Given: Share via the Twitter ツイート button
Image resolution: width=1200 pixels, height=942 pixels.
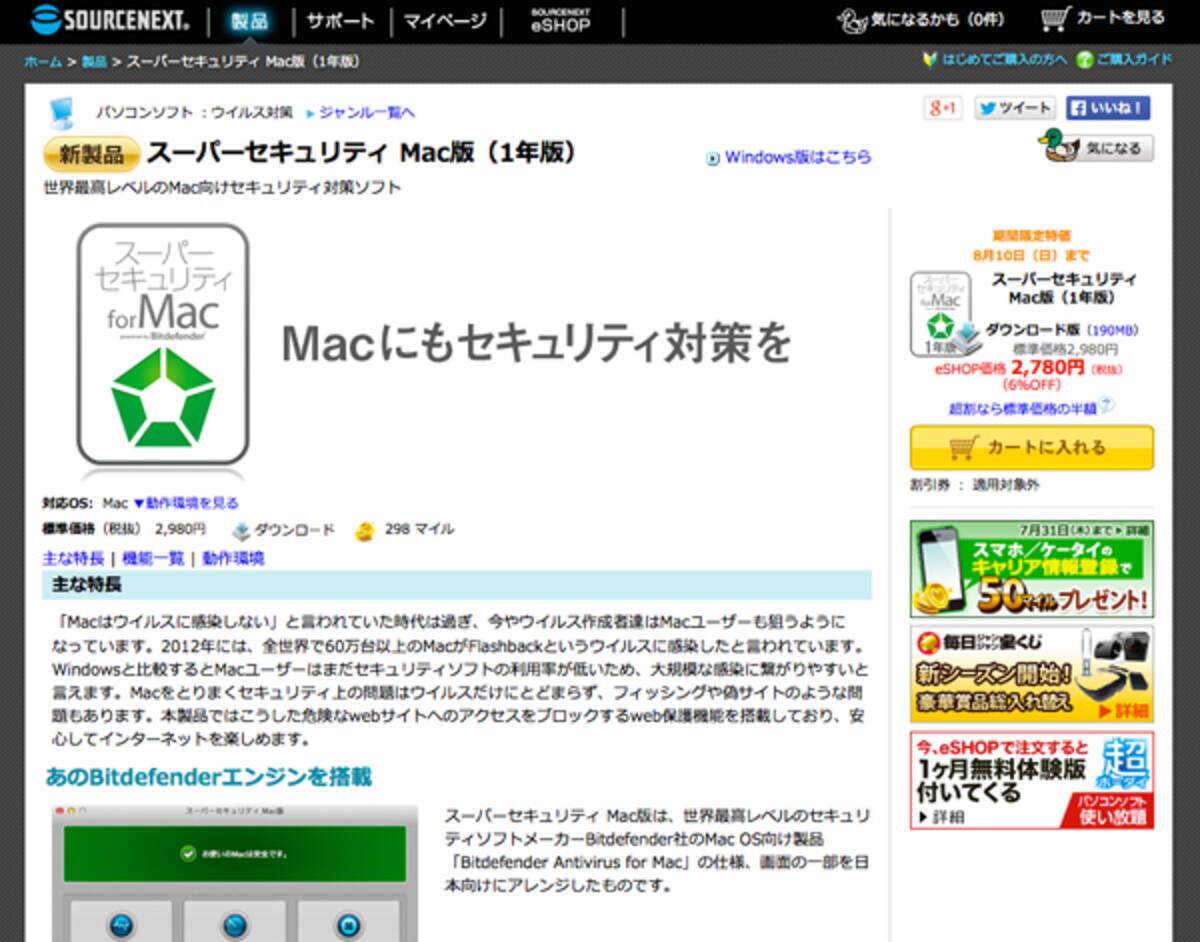Looking at the screenshot, I should (1015, 108).
